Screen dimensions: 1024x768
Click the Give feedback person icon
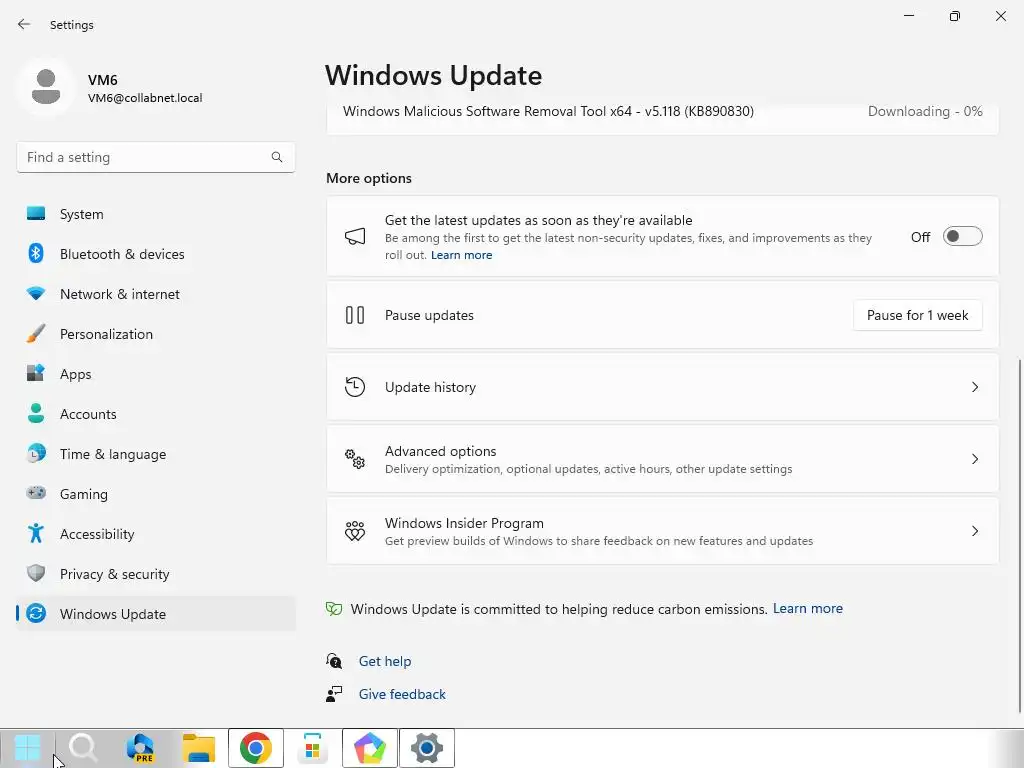pos(334,694)
